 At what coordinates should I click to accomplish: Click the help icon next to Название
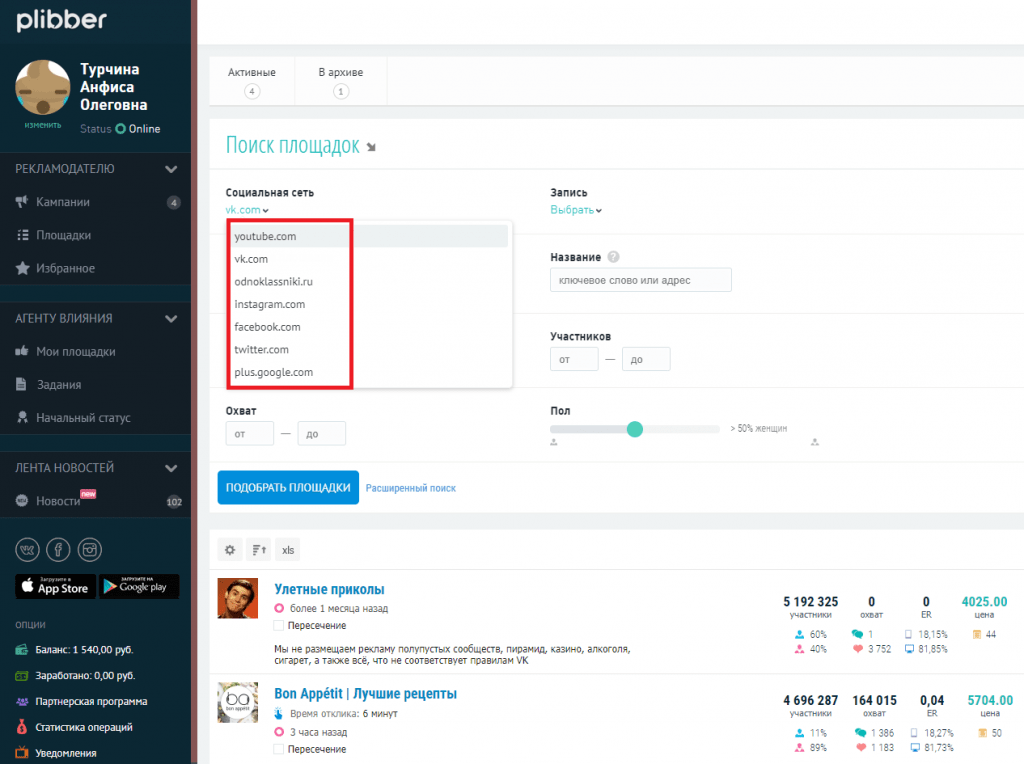tap(613, 257)
